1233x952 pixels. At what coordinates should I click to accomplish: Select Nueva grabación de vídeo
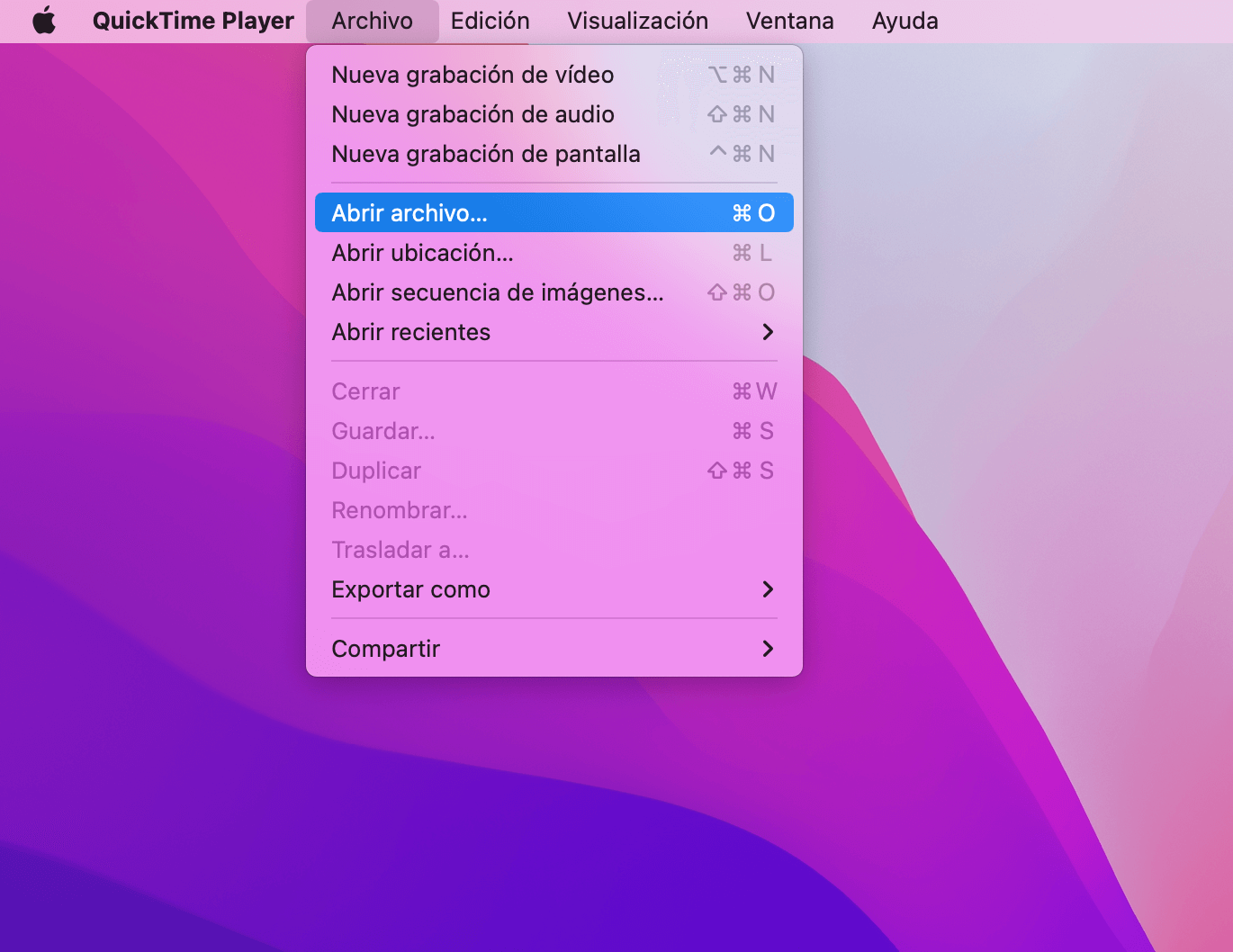click(472, 75)
